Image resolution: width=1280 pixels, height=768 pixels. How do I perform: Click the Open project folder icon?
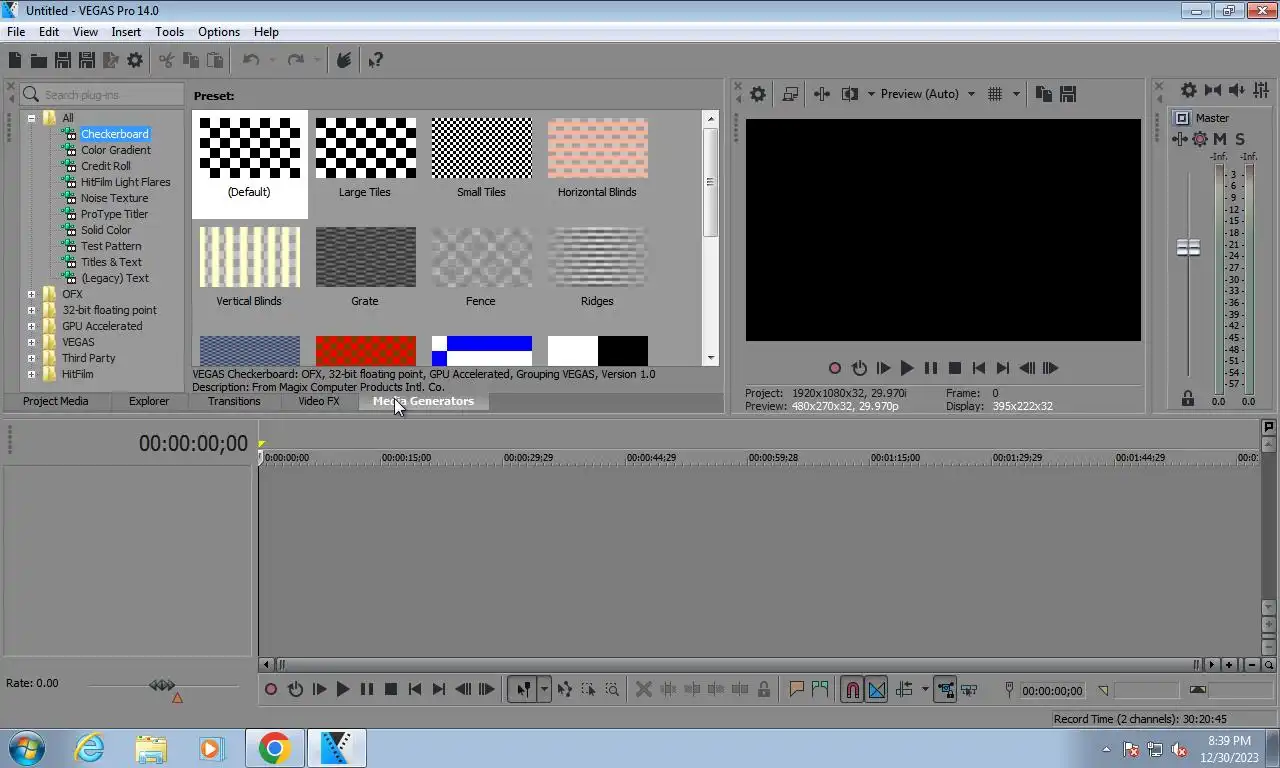38,61
